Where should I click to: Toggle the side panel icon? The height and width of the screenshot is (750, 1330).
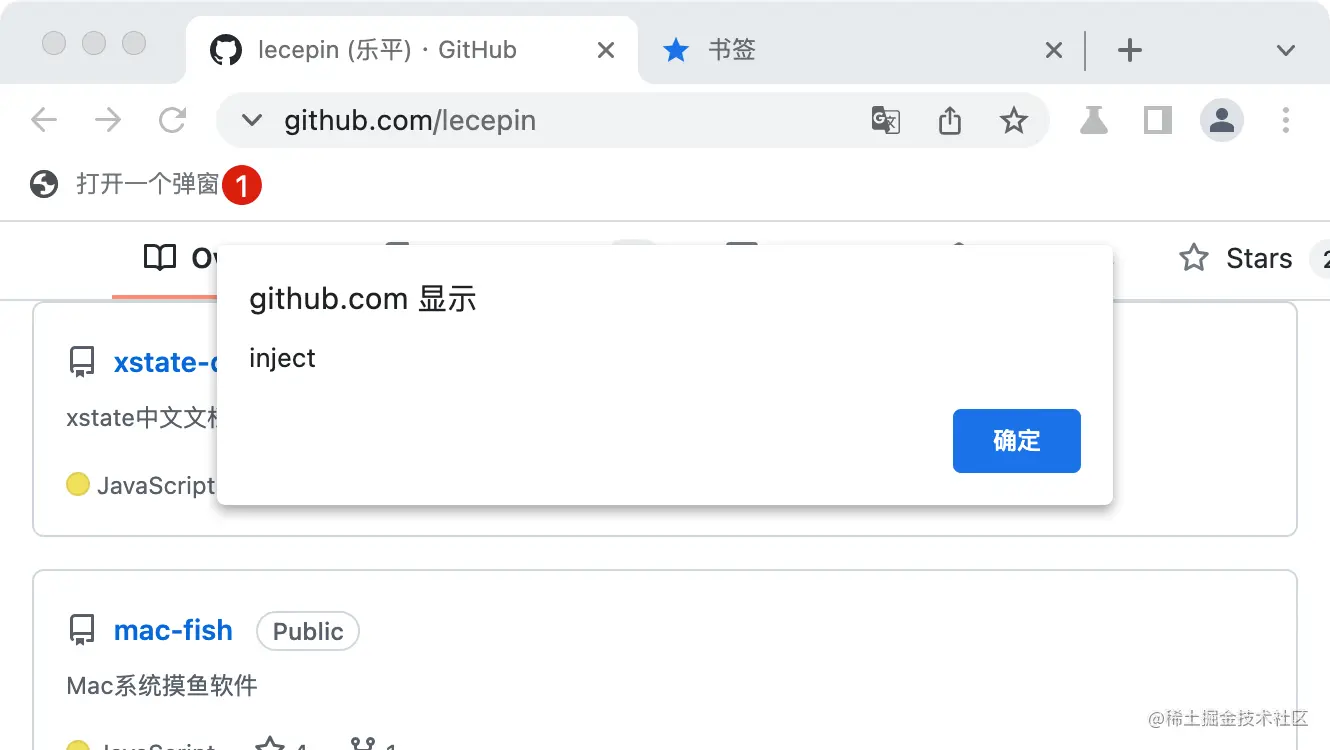click(x=1158, y=121)
